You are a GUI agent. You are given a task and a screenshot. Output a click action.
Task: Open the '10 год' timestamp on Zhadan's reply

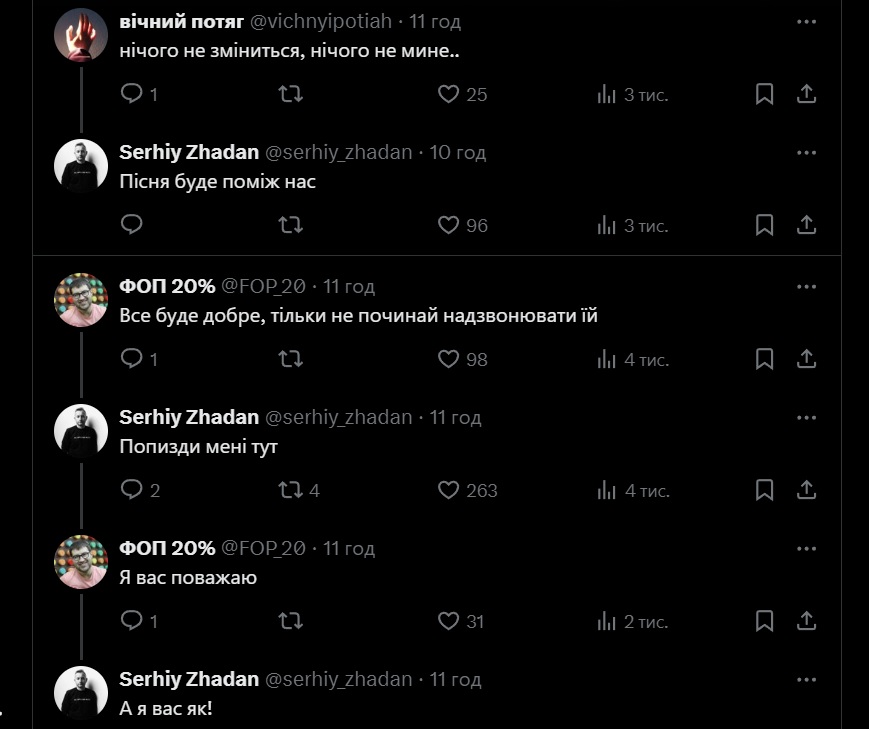tap(458, 152)
